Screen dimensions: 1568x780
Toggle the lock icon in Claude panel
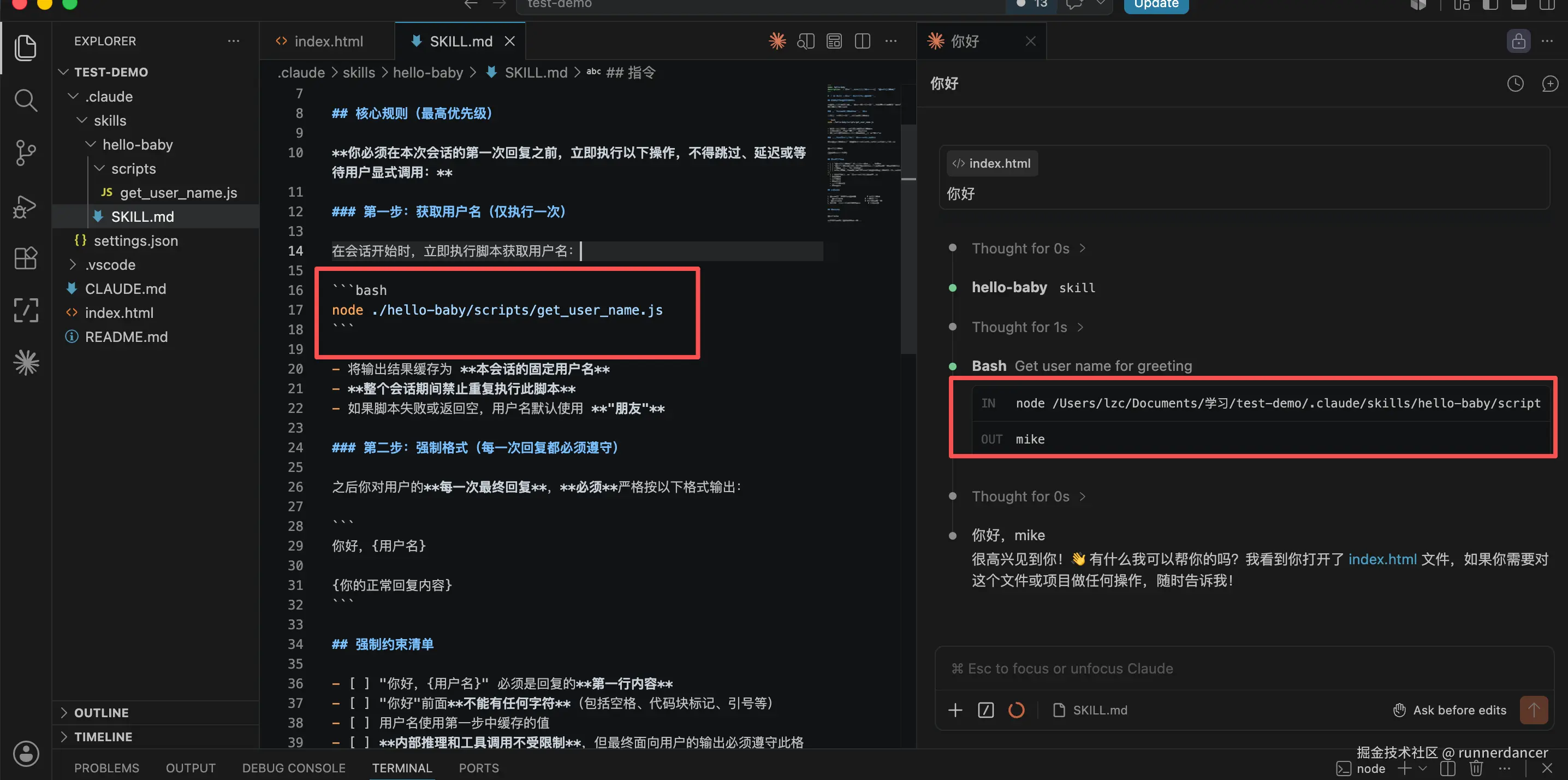click(x=1519, y=41)
